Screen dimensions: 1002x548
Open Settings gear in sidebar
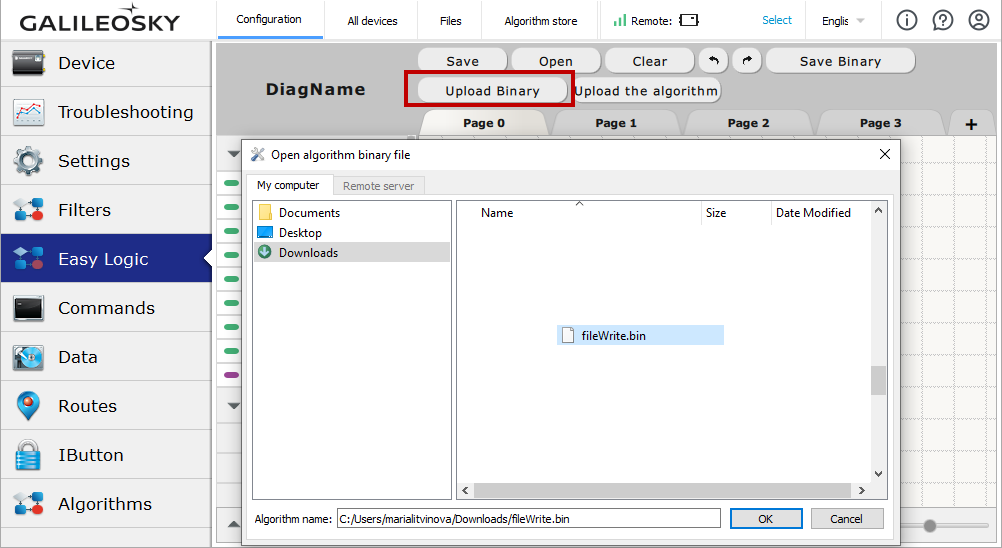point(106,161)
